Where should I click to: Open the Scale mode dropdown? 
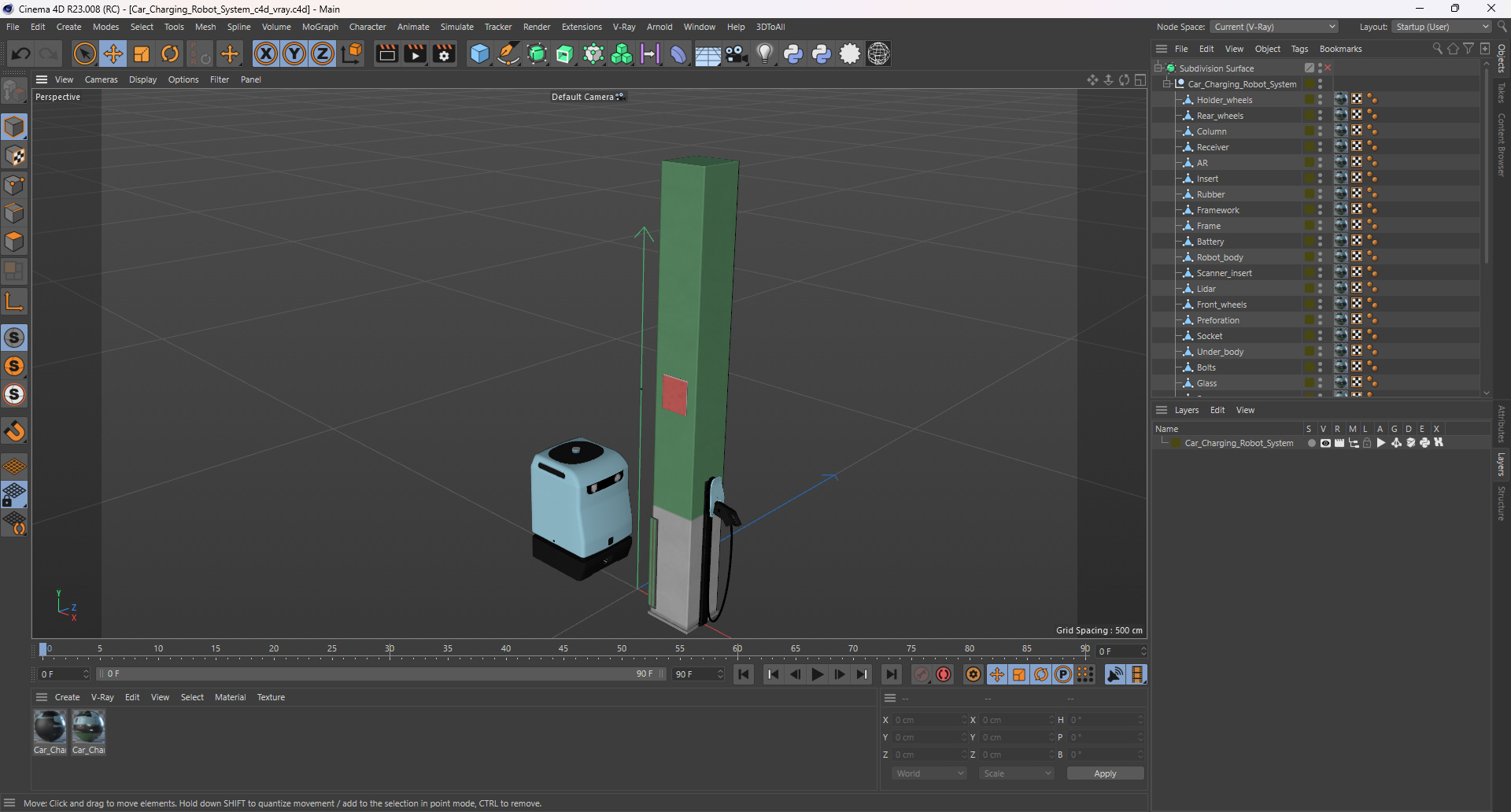point(1016,773)
